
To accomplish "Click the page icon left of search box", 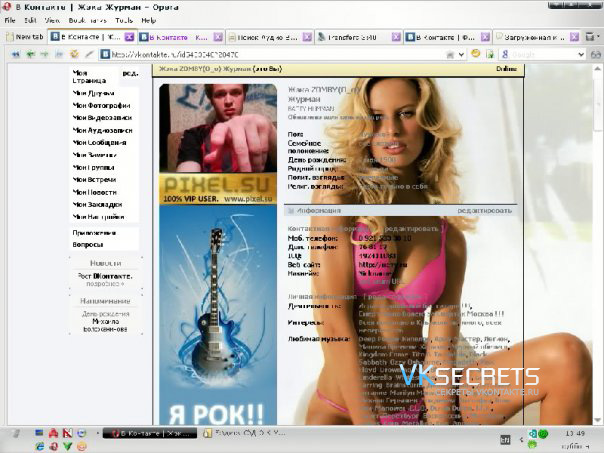I will [x=490, y=54].
